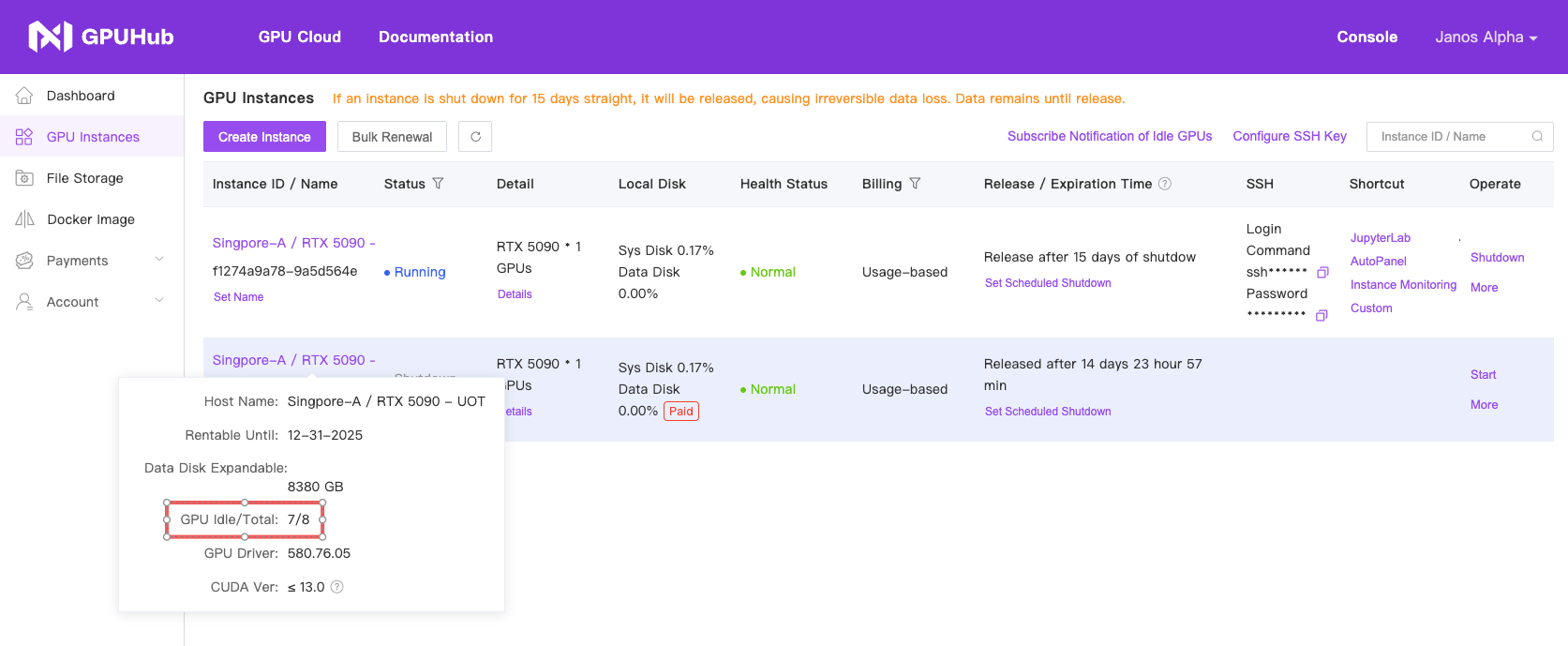Refresh the instance list

click(475, 137)
